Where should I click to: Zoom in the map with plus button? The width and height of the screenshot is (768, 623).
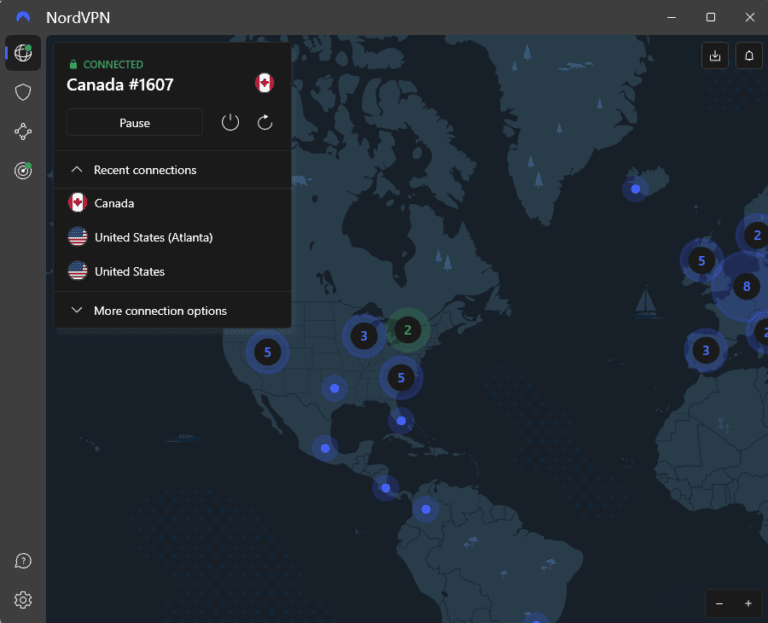pyautogui.click(x=748, y=603)
